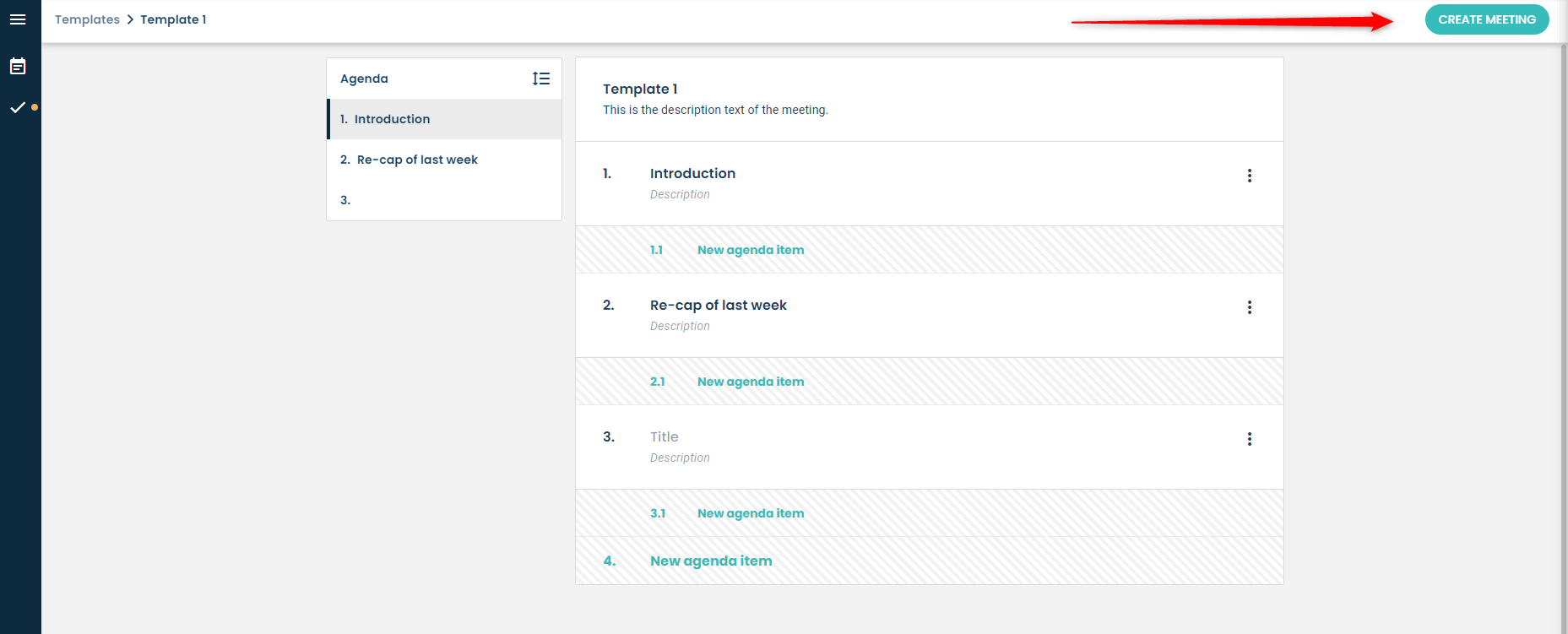Edit the meeting description text

(715, 110)
